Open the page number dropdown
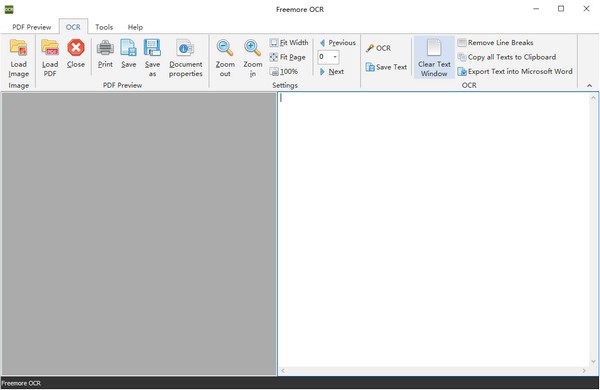 (x=335, y=57)
